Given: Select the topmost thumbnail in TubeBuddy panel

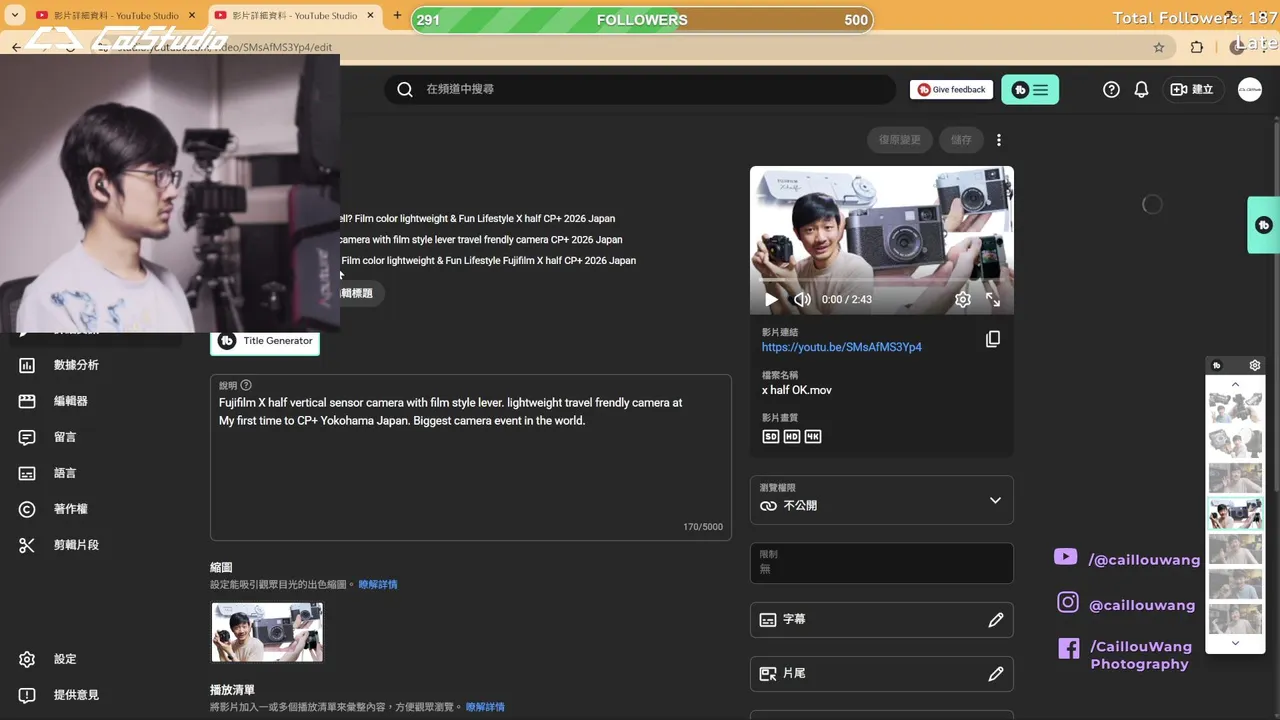Looking at the screenshot, I should tap(1235, 408).
